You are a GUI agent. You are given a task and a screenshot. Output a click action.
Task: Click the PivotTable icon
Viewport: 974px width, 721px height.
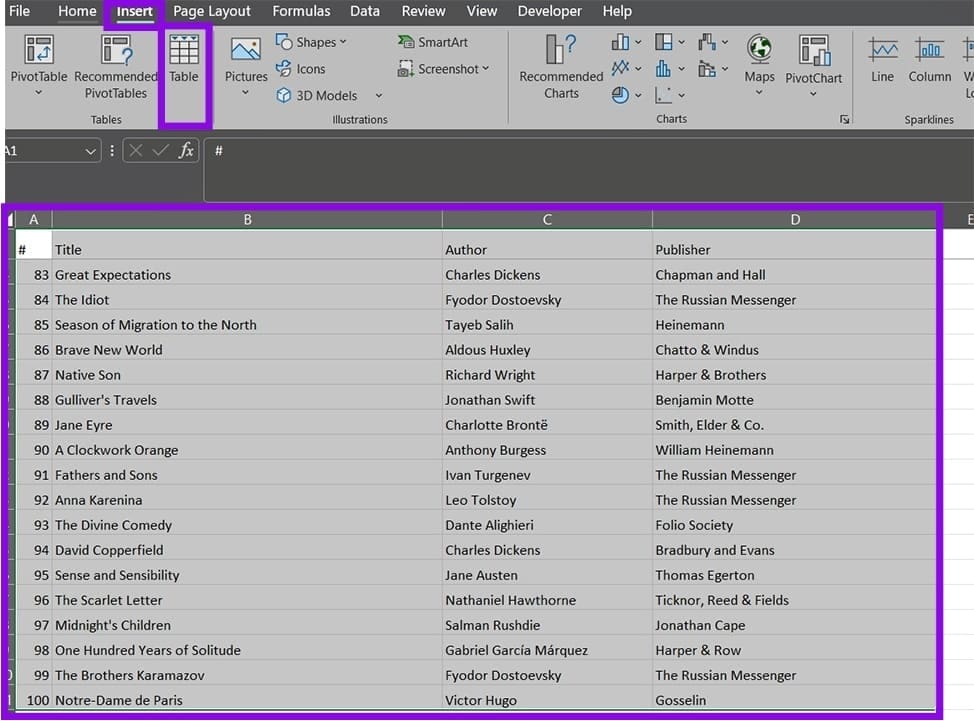[39, 50]
